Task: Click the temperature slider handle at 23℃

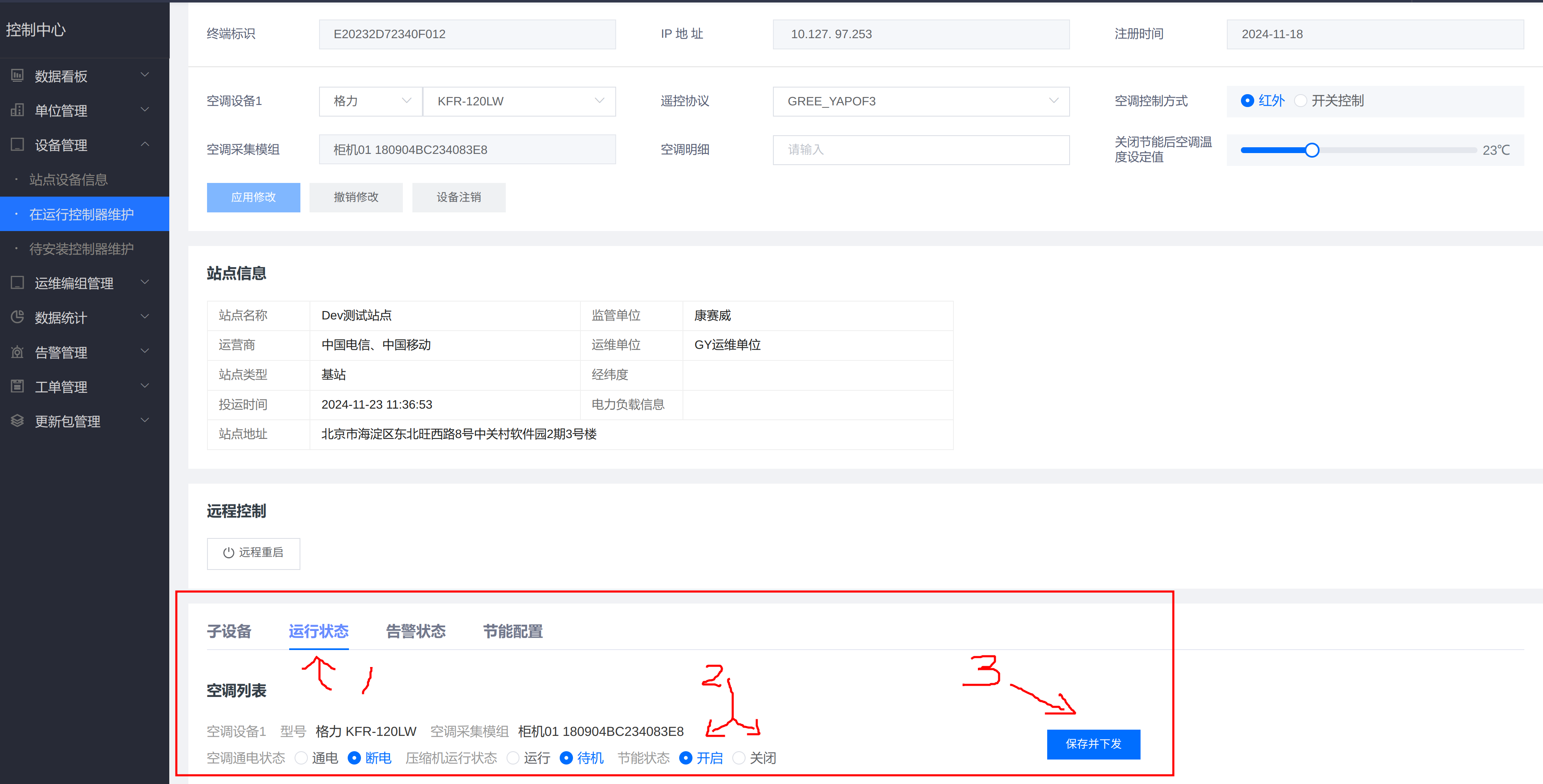Action: (x=1312, y=150)
